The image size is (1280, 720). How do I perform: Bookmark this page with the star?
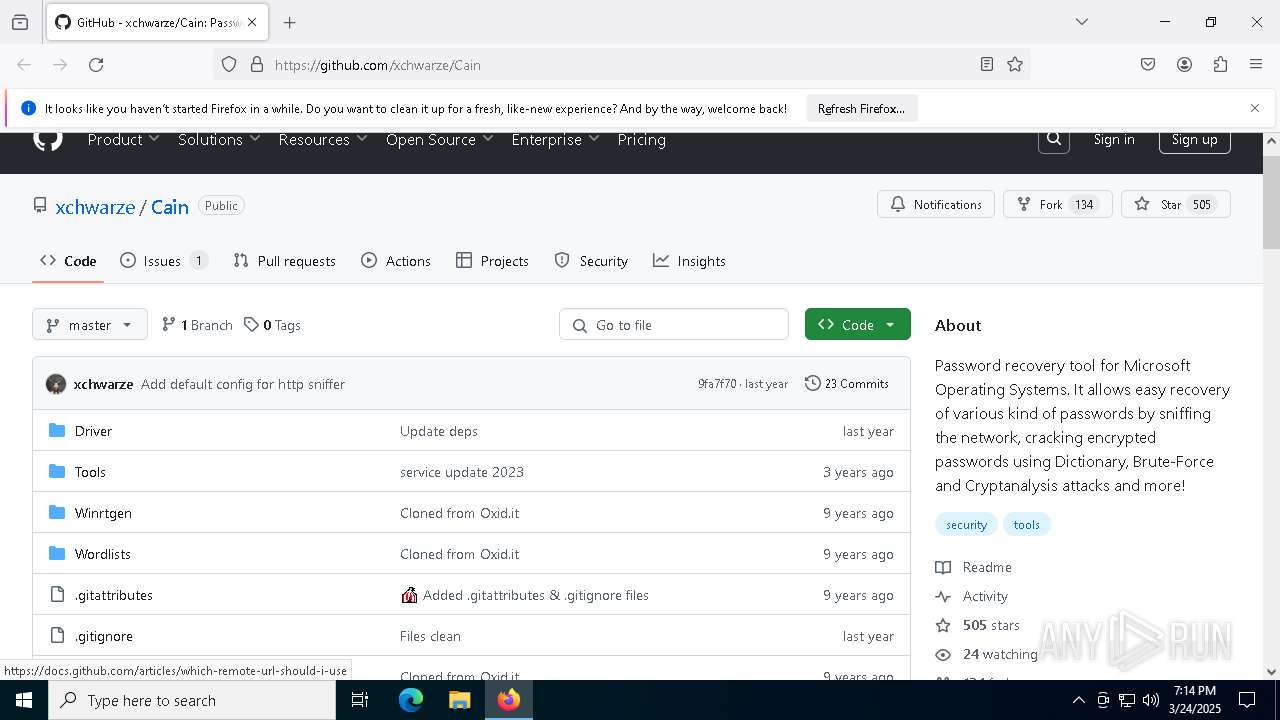pos(1015,65)
